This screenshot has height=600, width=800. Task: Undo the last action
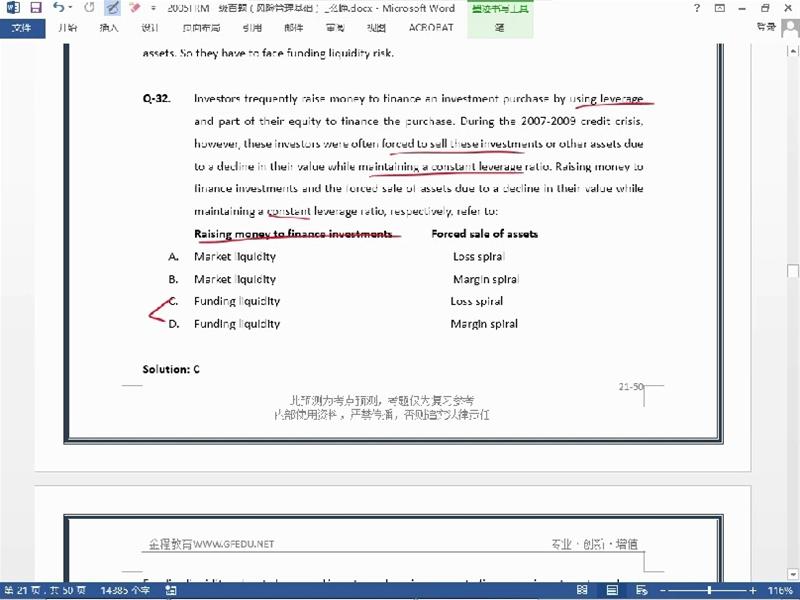(59, 8)
